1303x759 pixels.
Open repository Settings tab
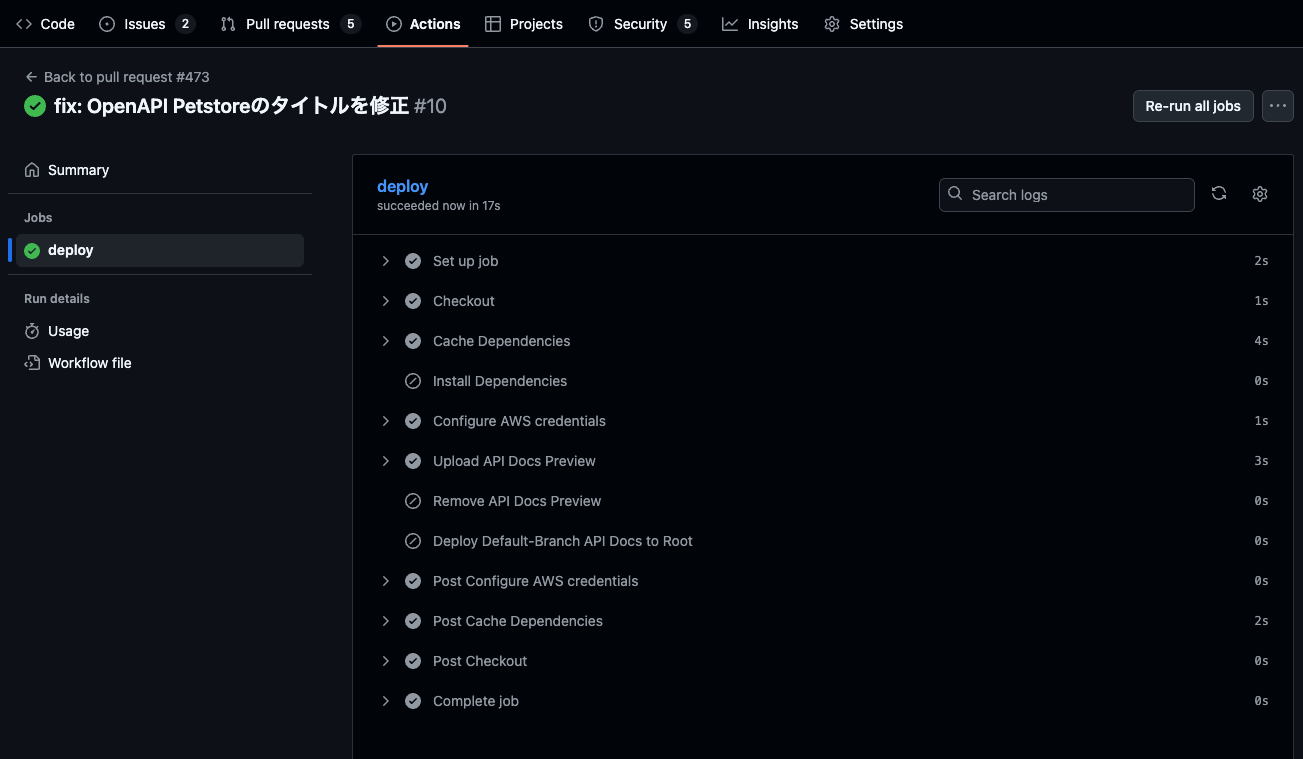(863, 24)
